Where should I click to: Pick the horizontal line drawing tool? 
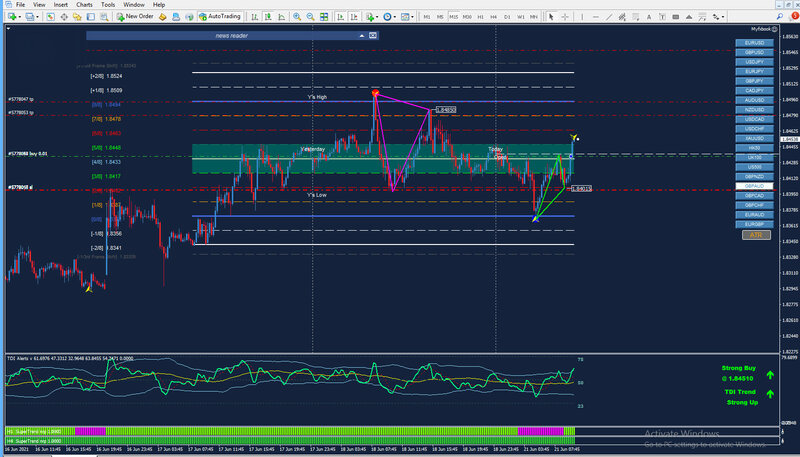pos(595,17)
